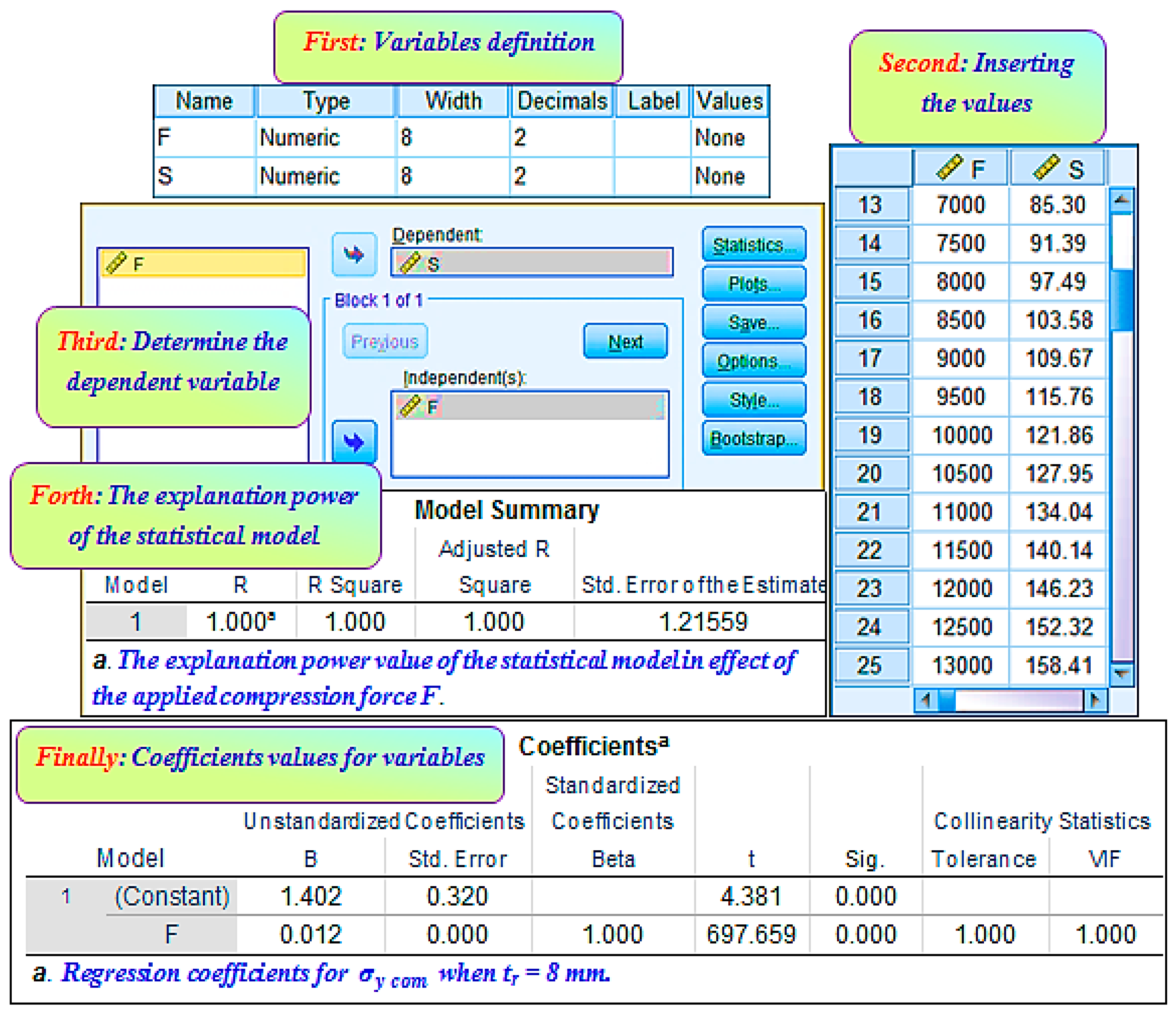Viewport: 1176px width, 1014px height.
Task: Click the arrow button beside Independent(s) box
Action: (354, 442)
